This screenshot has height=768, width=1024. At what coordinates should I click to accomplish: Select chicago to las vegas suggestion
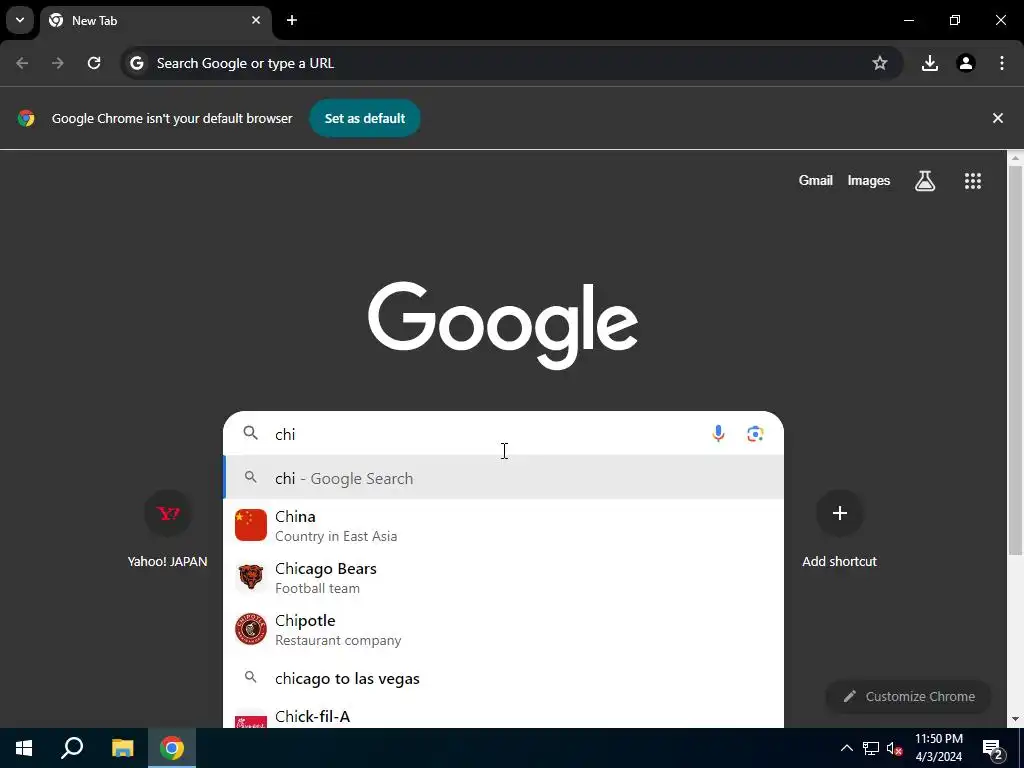[x=504, y=679]
